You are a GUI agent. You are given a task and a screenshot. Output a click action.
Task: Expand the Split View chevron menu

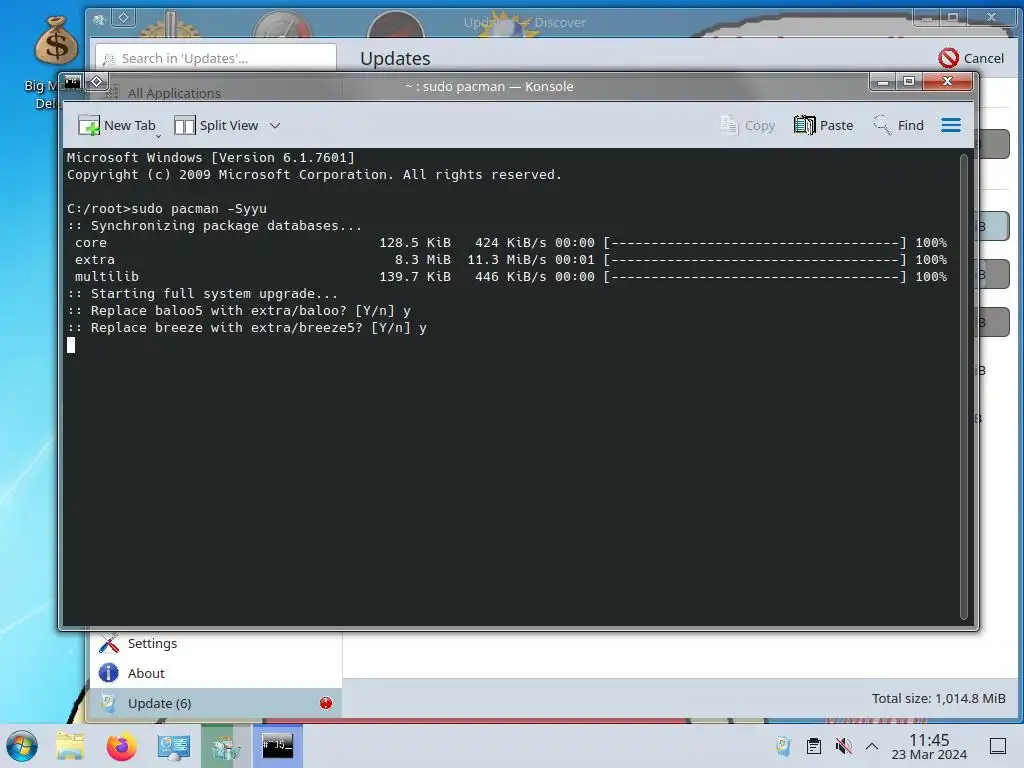[275, 125]
